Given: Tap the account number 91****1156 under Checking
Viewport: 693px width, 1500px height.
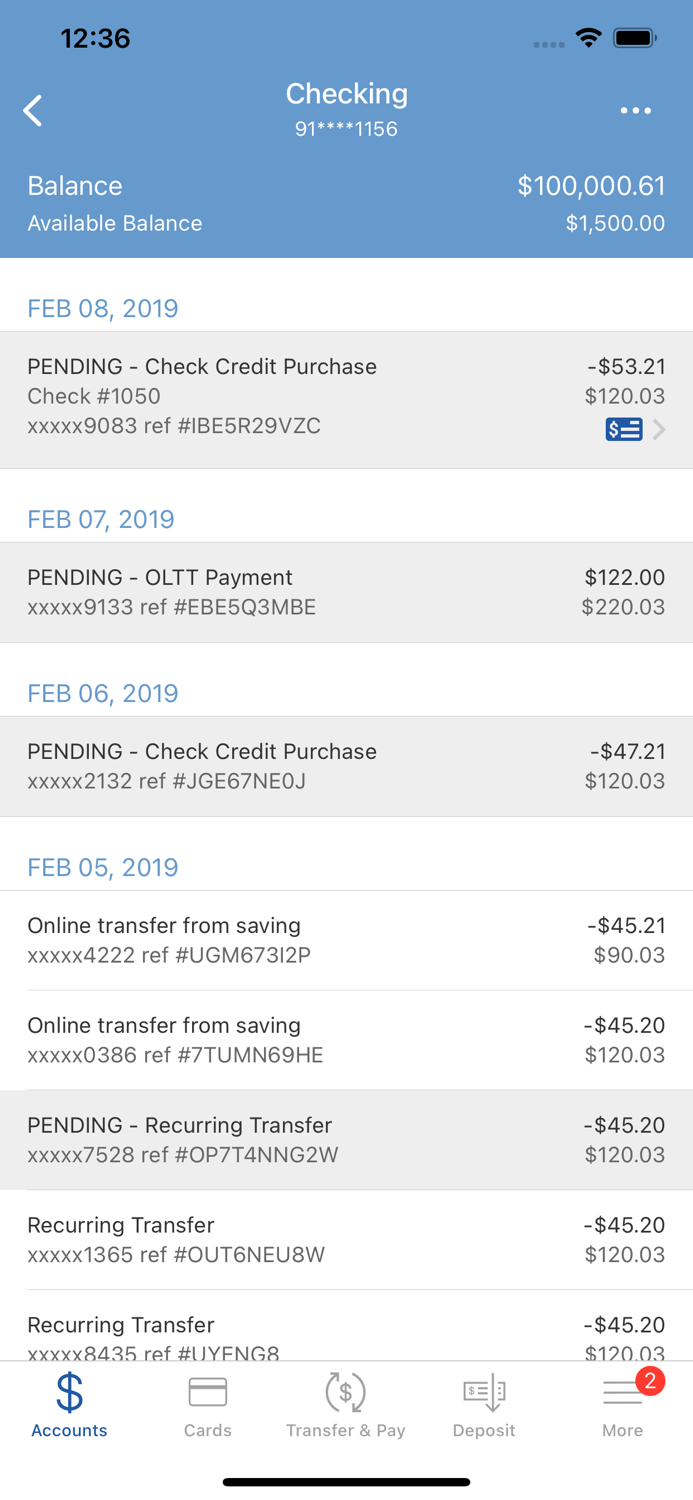Looking at the screenshot, I should pos(346,128).
